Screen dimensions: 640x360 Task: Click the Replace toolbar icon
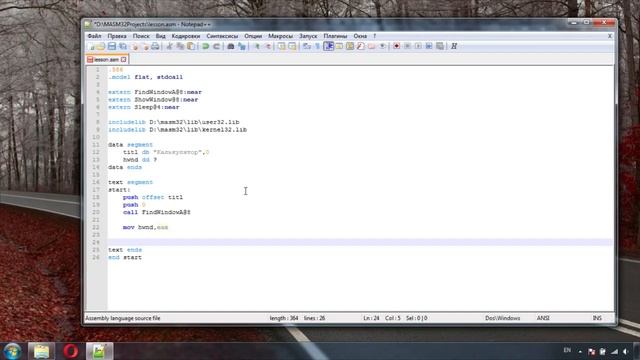point(242,47)
